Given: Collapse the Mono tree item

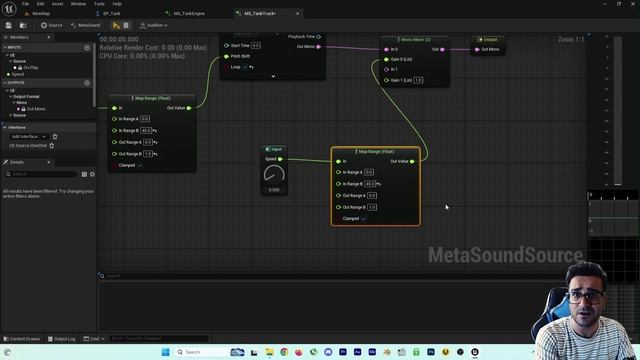Looking at the screenshot, I should (14, 103).
